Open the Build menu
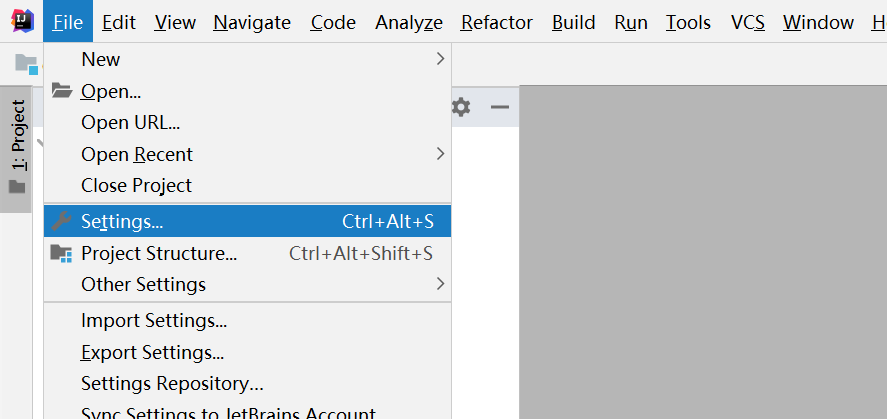The image size is (887, 419). tap(574, 22)
